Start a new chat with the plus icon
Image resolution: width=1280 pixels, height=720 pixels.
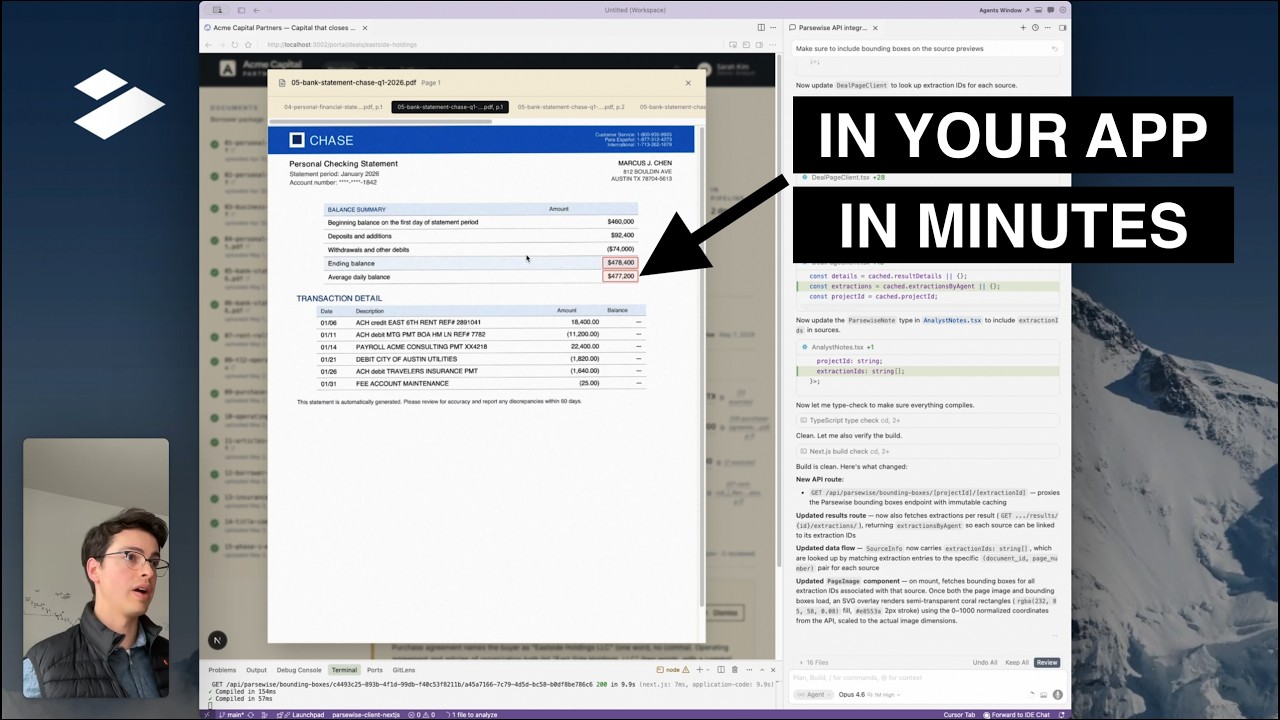(1023, 28)
